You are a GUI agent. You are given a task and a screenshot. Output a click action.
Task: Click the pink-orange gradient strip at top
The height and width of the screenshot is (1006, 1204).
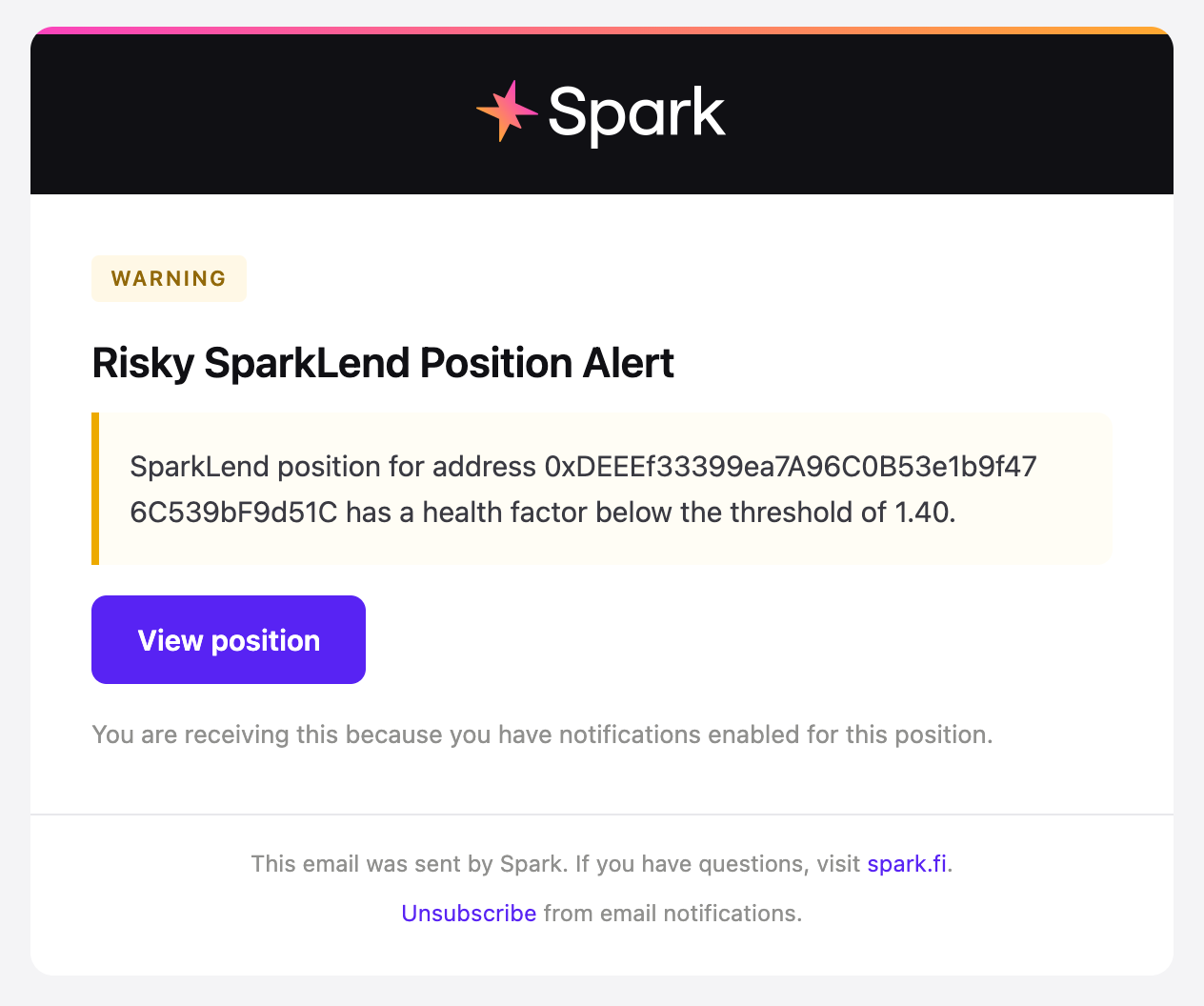coord(602,30)
